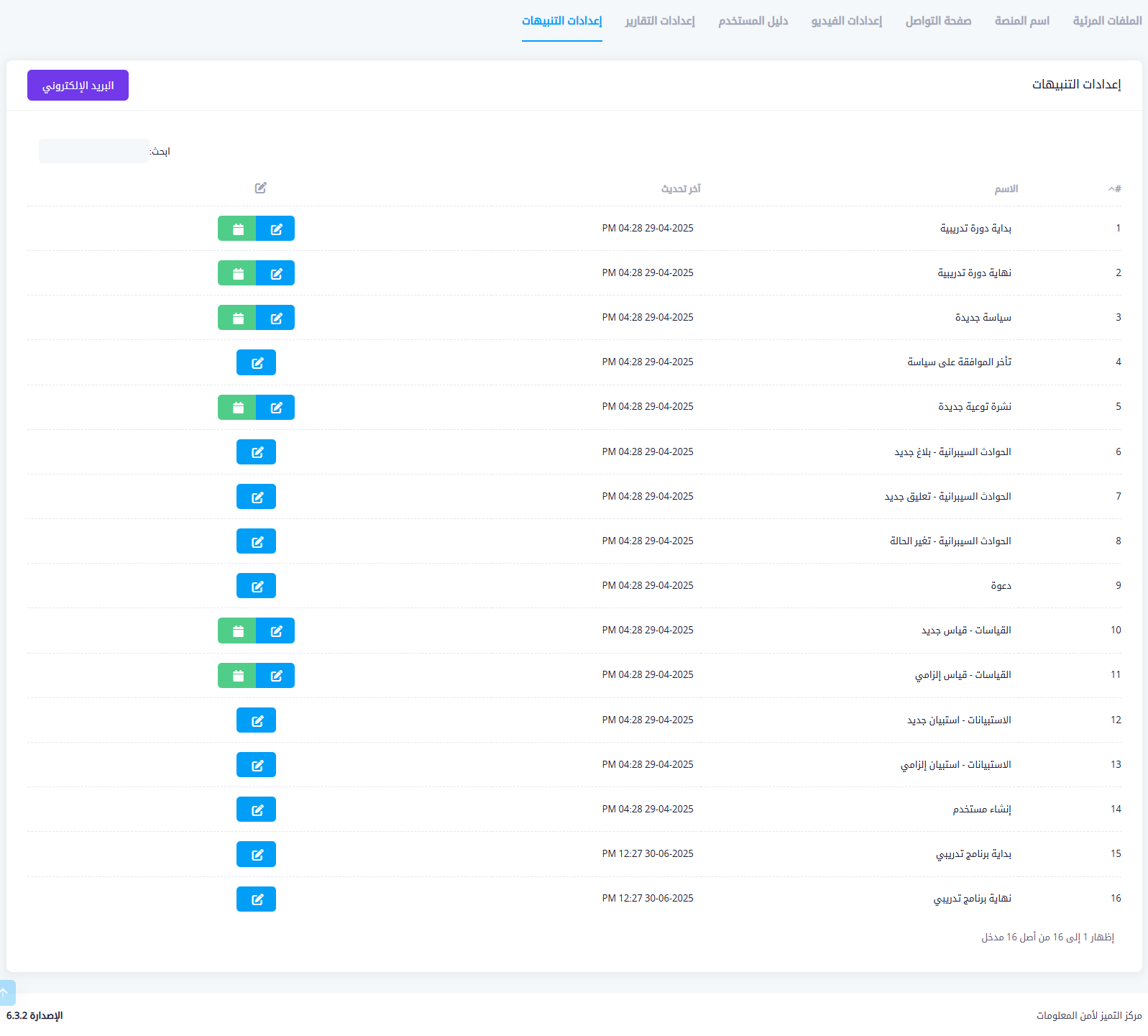The height and width of the screenshot is (1036, 1148).
Task: Edit the نشرة توعية جديدة notification
Action: pos(275,407)
